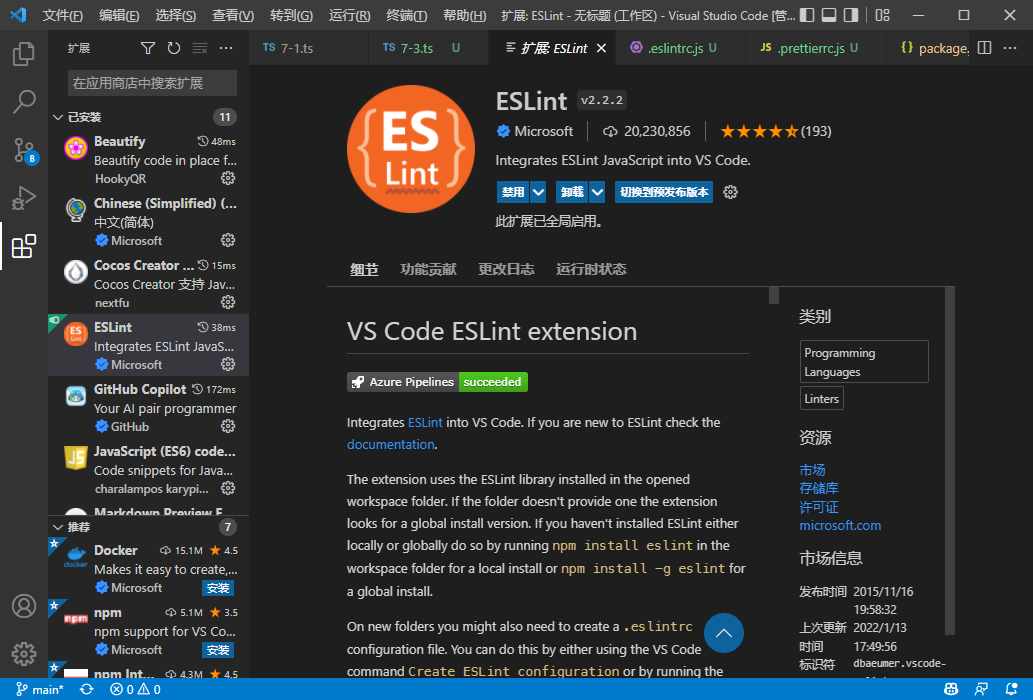
Task: Open the Manage gear in activity bar
Action: (x=24, y=654)
